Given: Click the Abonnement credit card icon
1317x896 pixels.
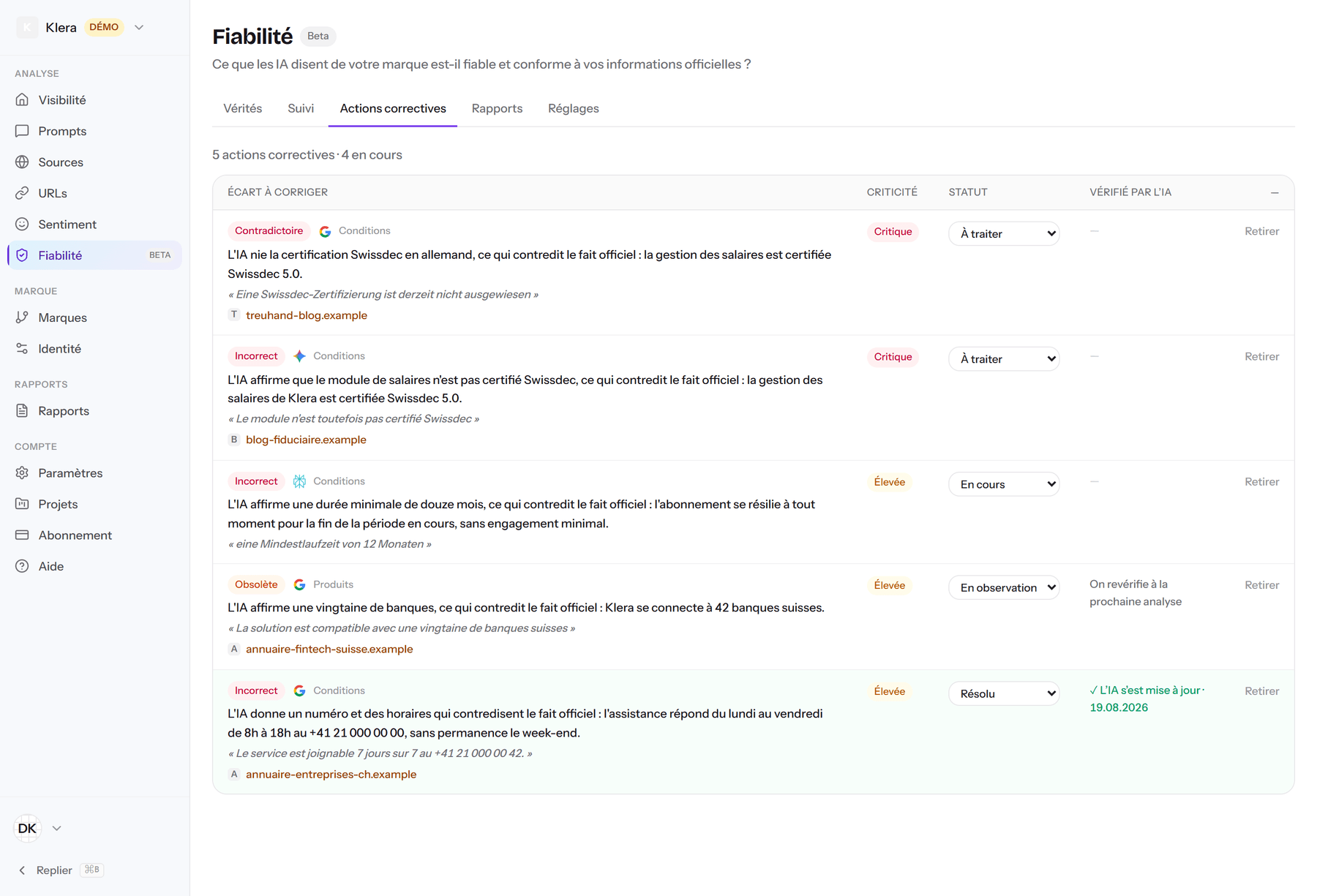Looking at the screenshot, I should click(22, 535).
